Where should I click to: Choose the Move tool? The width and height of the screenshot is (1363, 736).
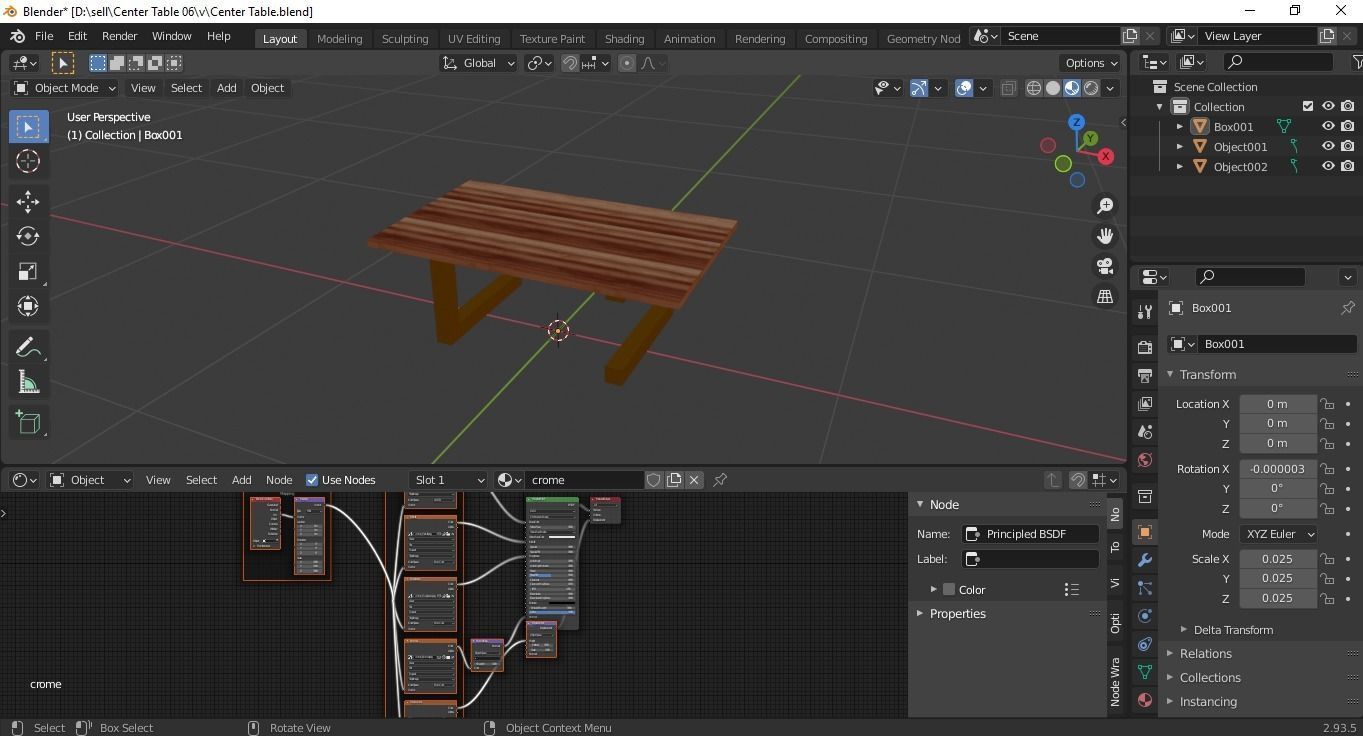(28, 202)
